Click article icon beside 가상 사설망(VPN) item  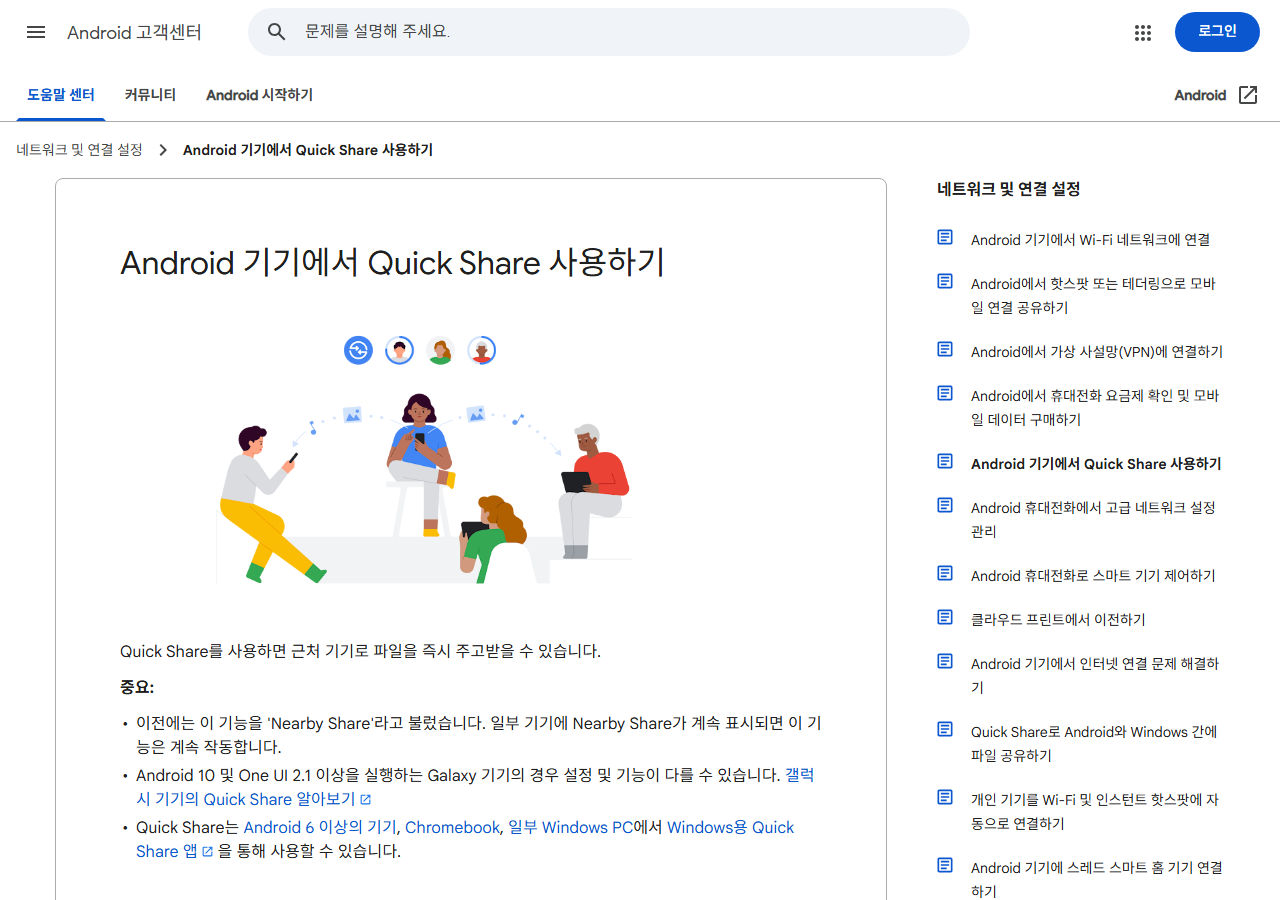(945, 349)
